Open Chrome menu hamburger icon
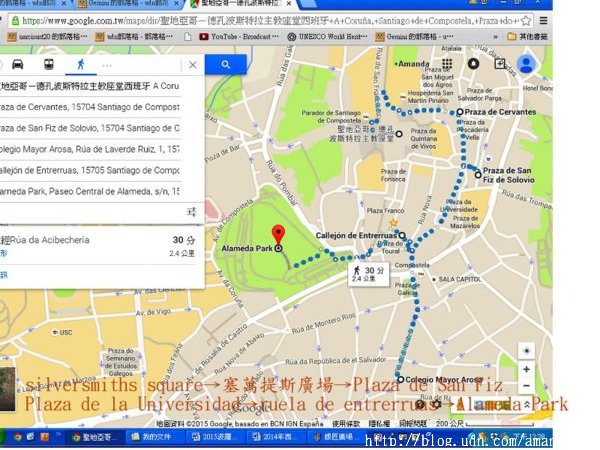This screenshot has height=450, width=600. 543,21
